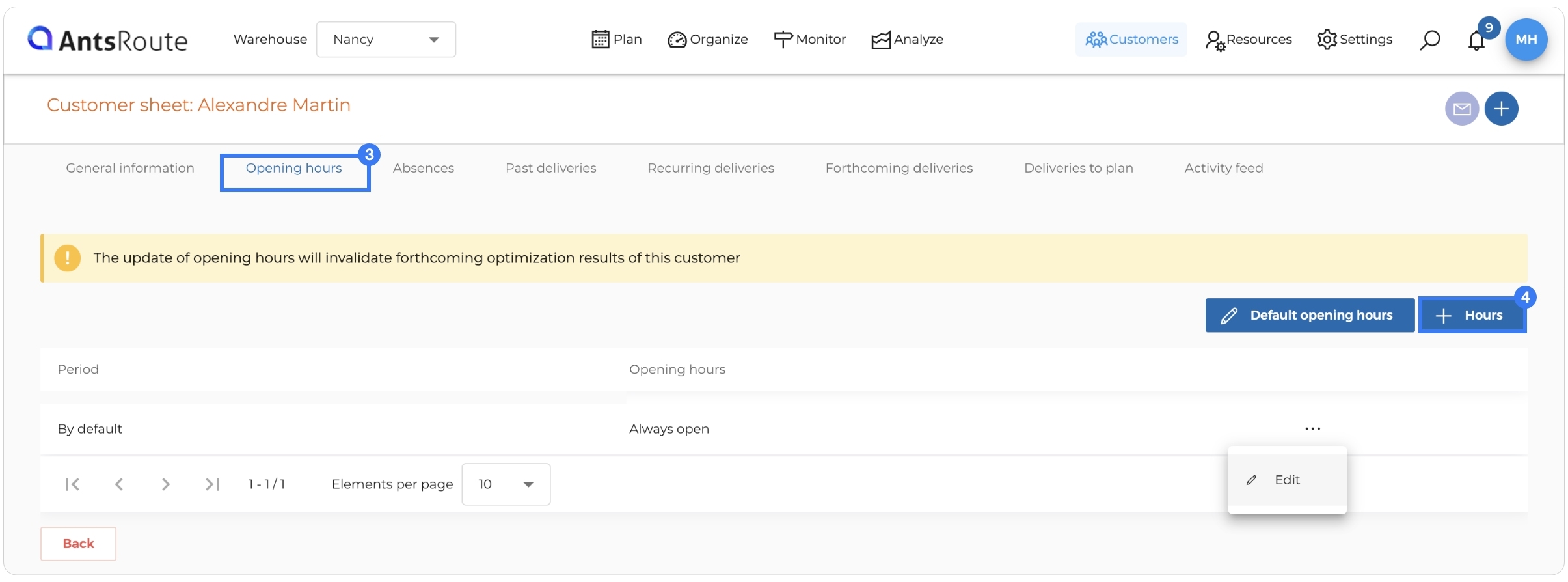Click the '1 - 1 / 1' page counter
The height and width of the screenshot is (582, 1568).
click(x=267, y=484)
